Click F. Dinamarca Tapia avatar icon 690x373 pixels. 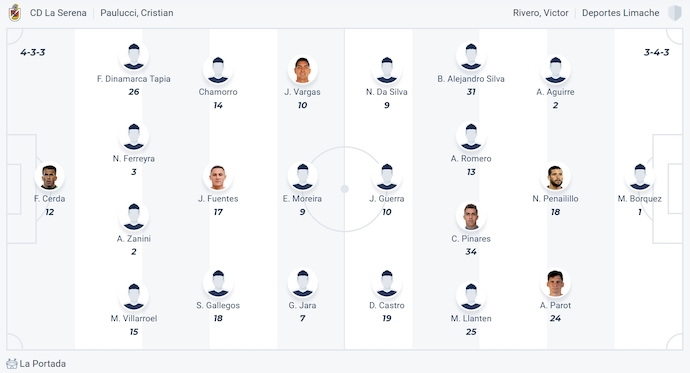[x=134, y=56]
